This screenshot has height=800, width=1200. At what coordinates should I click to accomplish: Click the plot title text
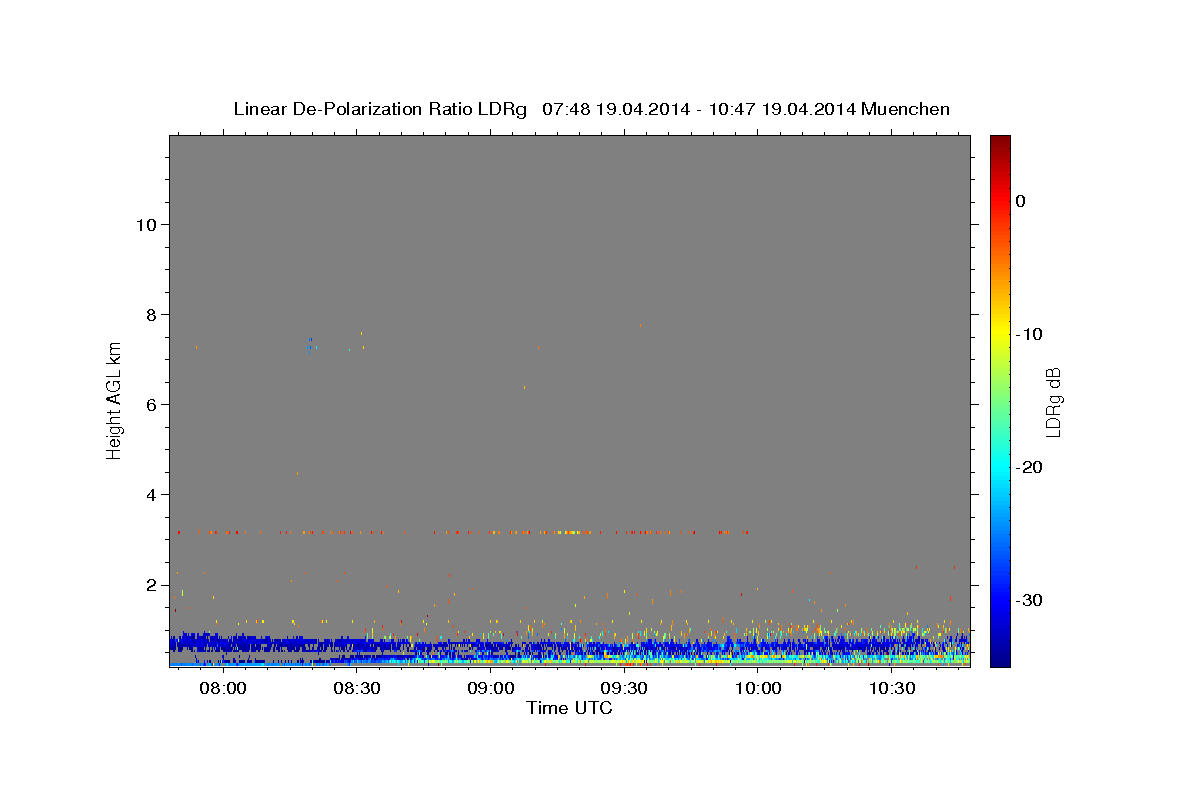point(591,109)
